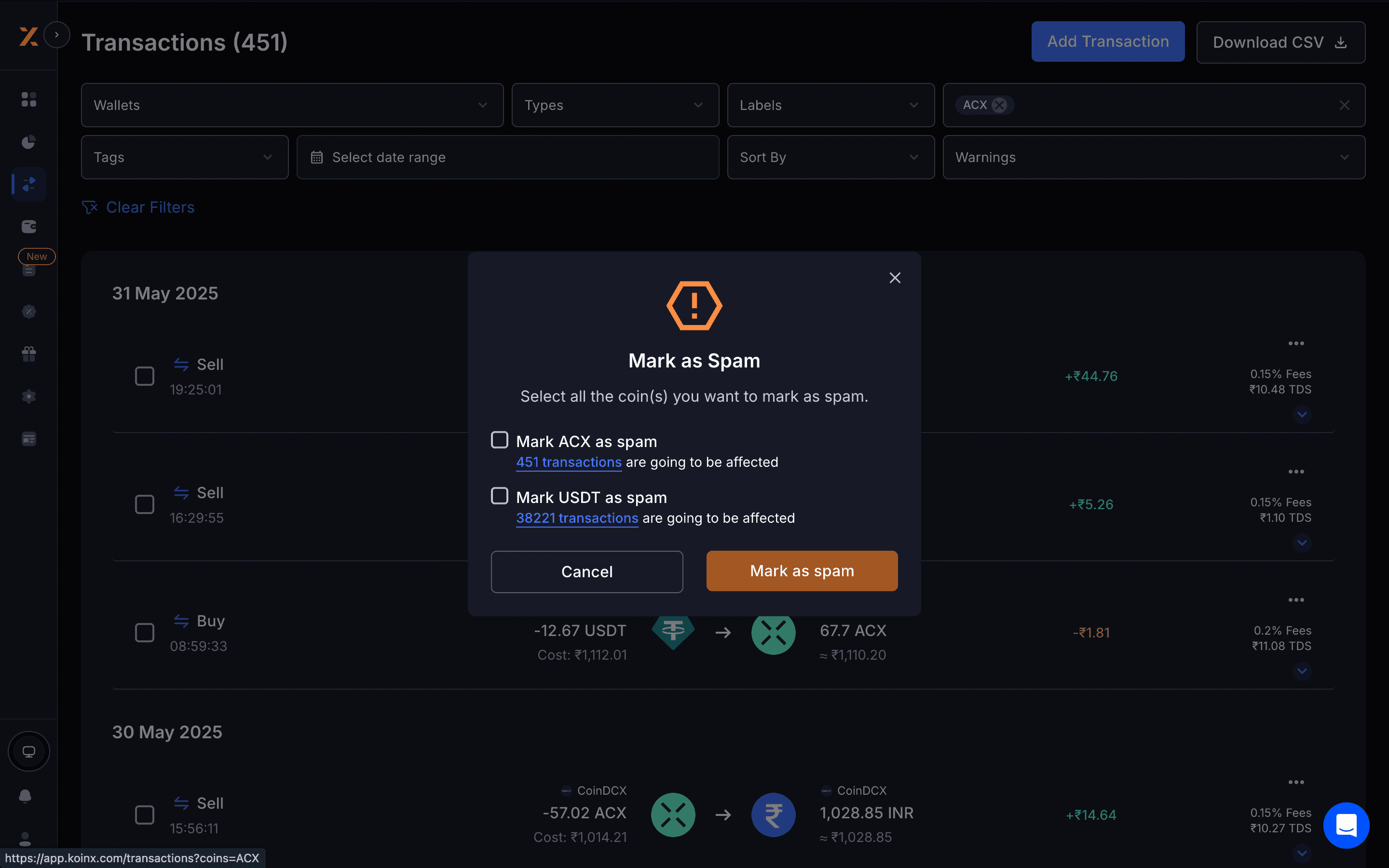Screen dimensions: 1389x868
Task: Click the notifications bell icon
Action: [x=25, y=796]
